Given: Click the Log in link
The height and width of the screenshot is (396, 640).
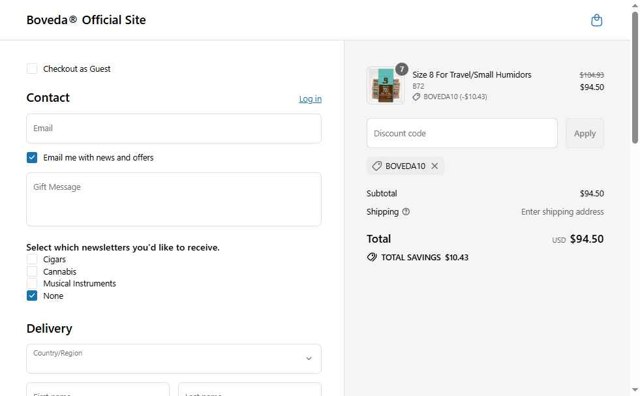Looking at the screenshot, I should pos(310,99).
